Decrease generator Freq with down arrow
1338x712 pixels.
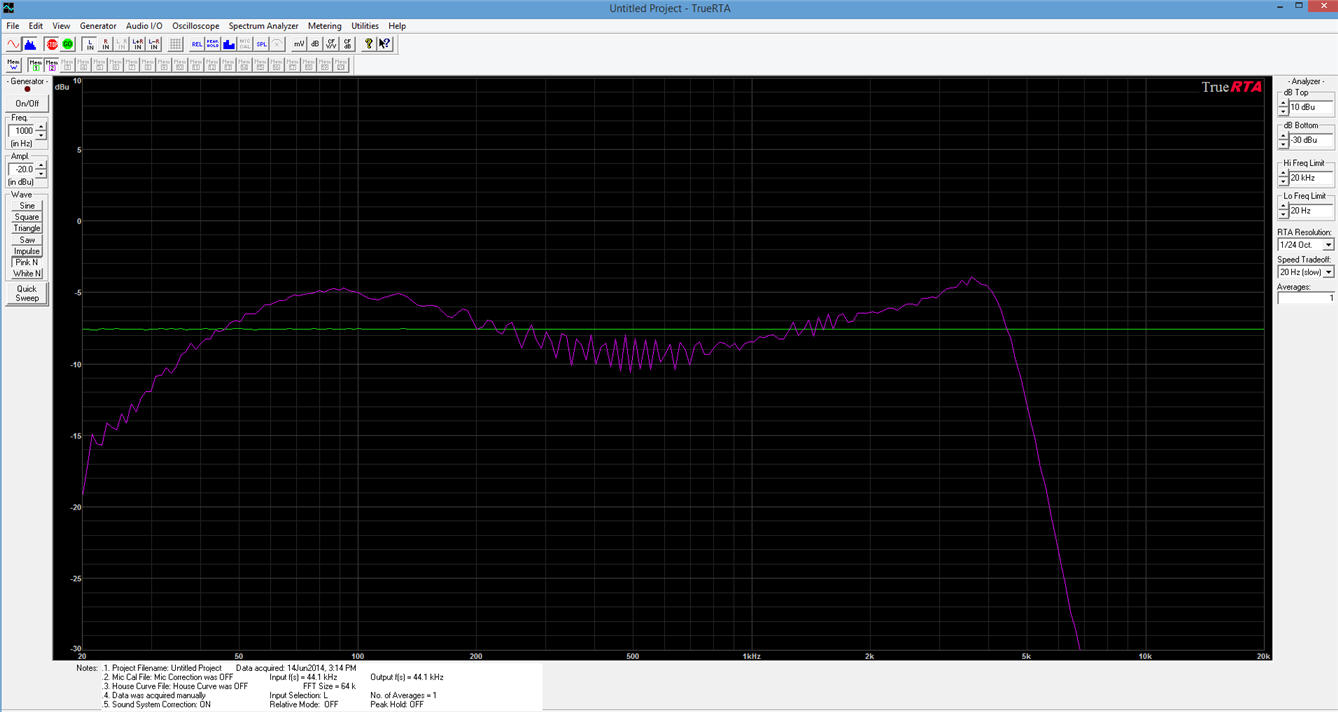point(41,134)
